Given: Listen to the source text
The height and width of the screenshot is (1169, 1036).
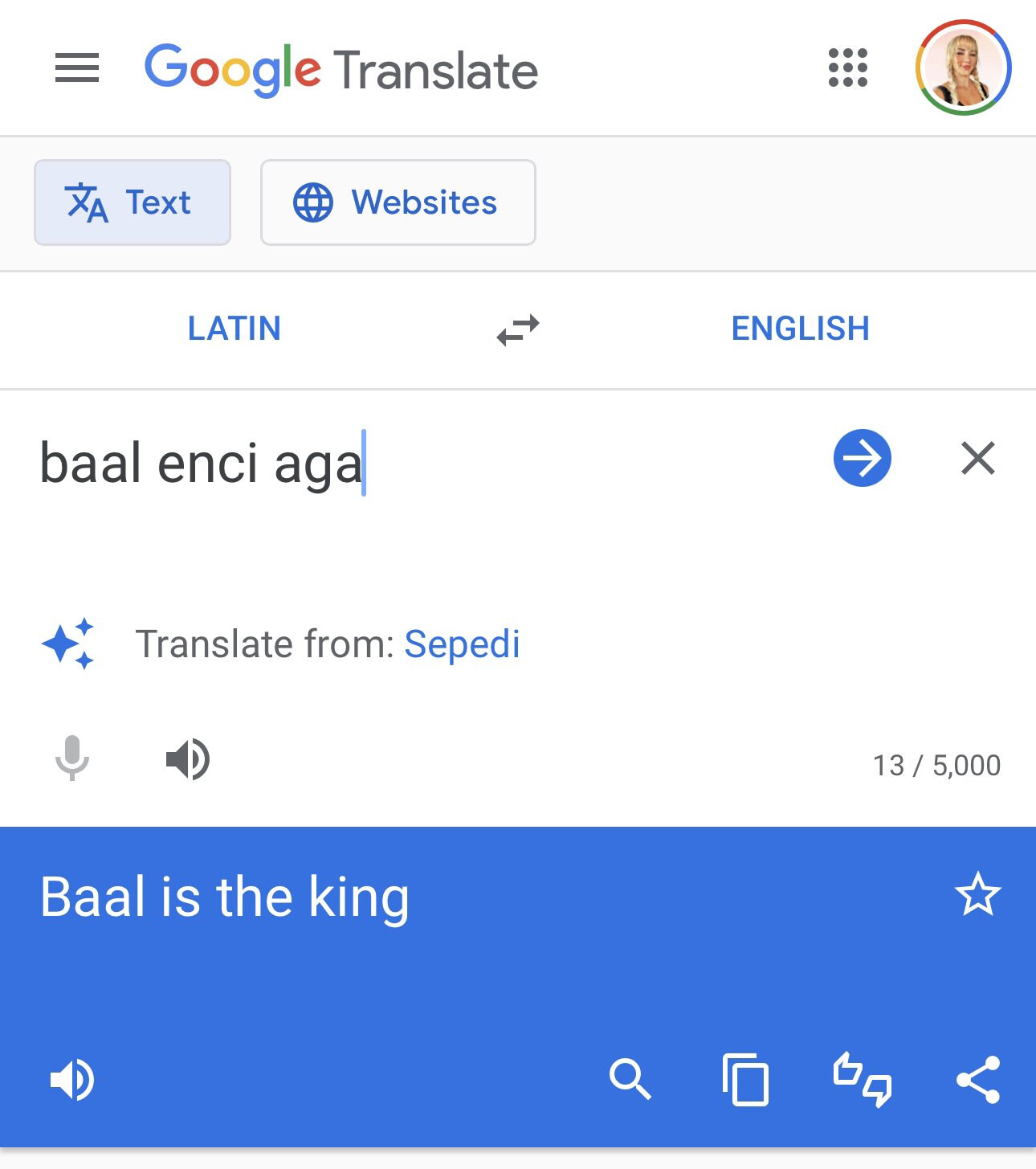Looking at the screenshot, I should pos(188,759).
